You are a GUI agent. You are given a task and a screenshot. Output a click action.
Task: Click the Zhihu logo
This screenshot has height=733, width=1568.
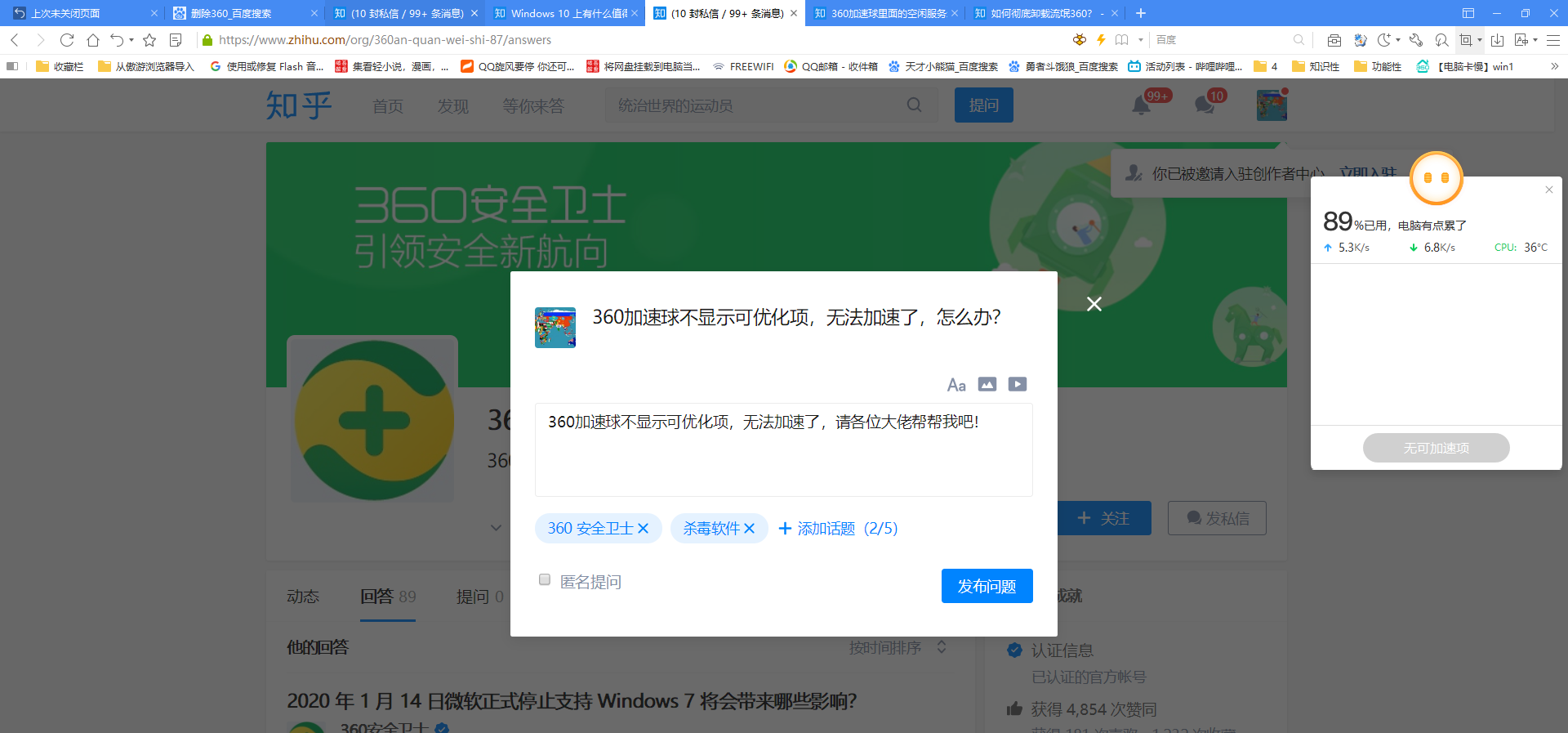299,105
